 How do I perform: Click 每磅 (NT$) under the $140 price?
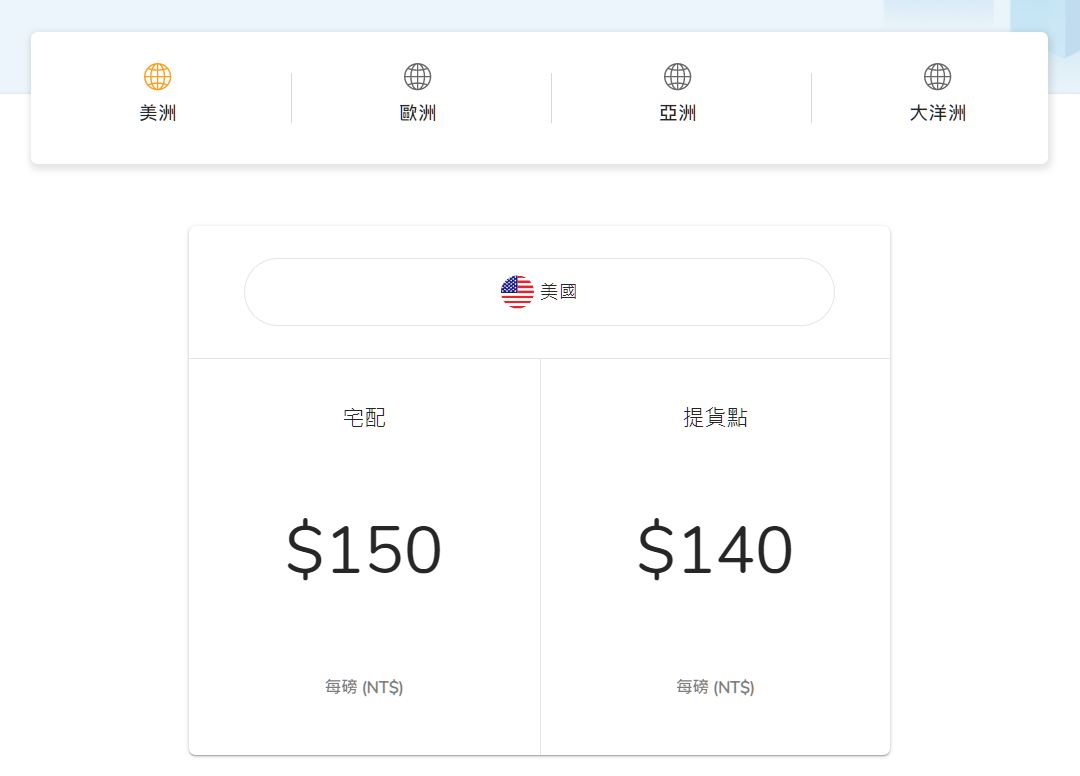(x=715, y=687)
